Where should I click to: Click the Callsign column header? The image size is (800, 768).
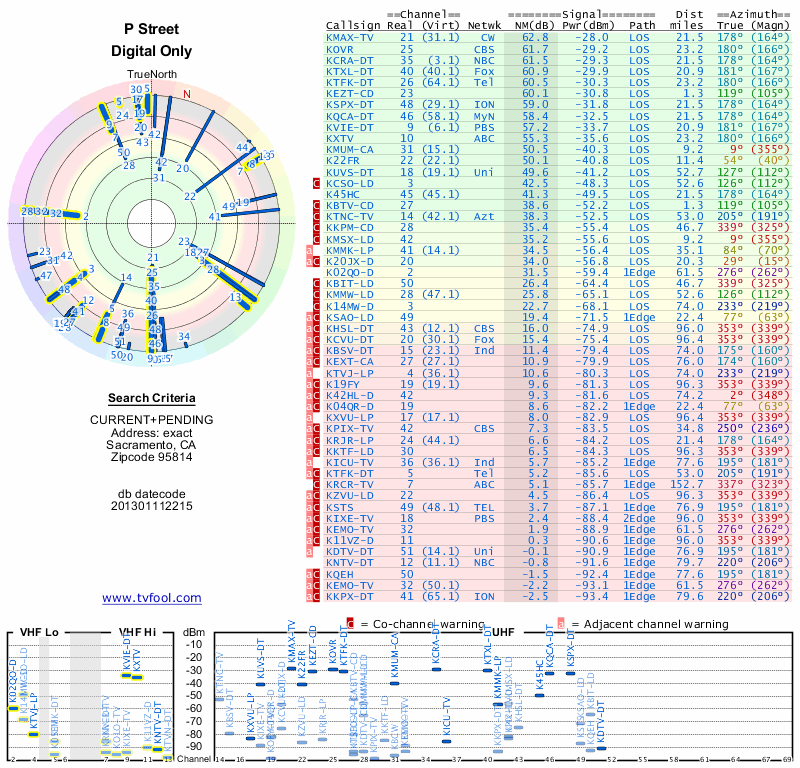[353, 26]
